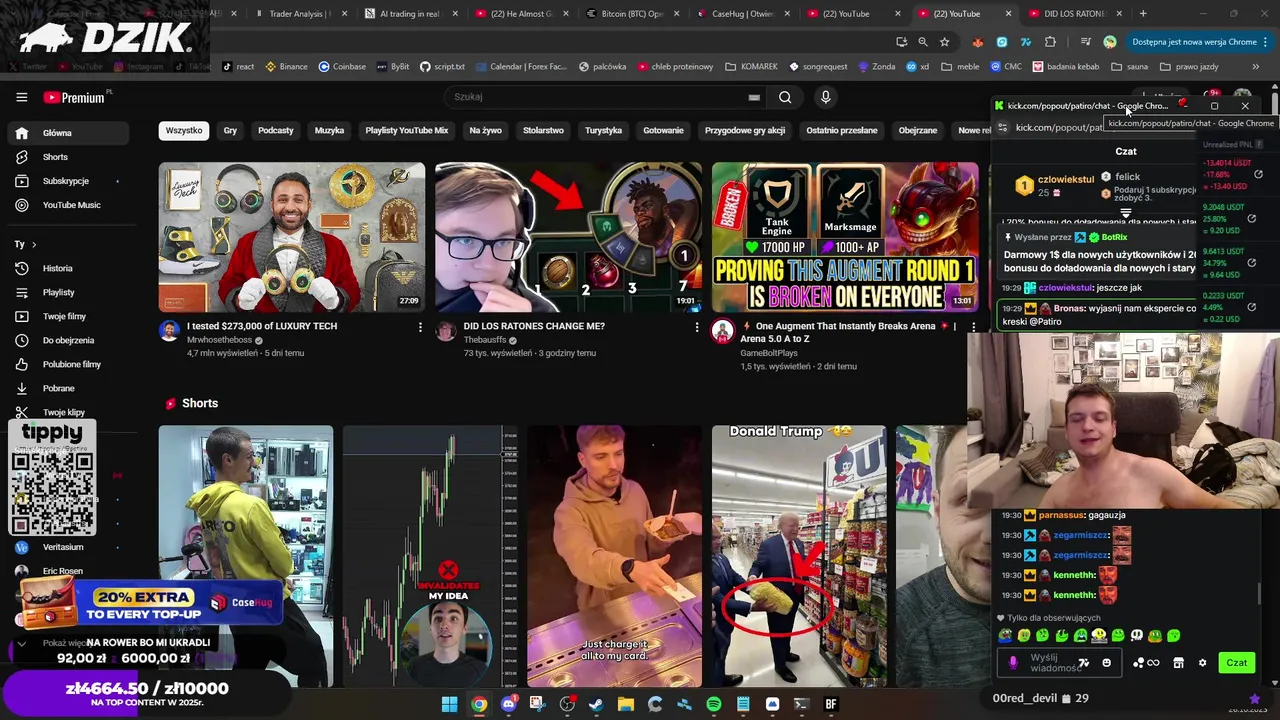Play the DID LOS RATONES CHANGE ME thumbnail

[568, 237]
